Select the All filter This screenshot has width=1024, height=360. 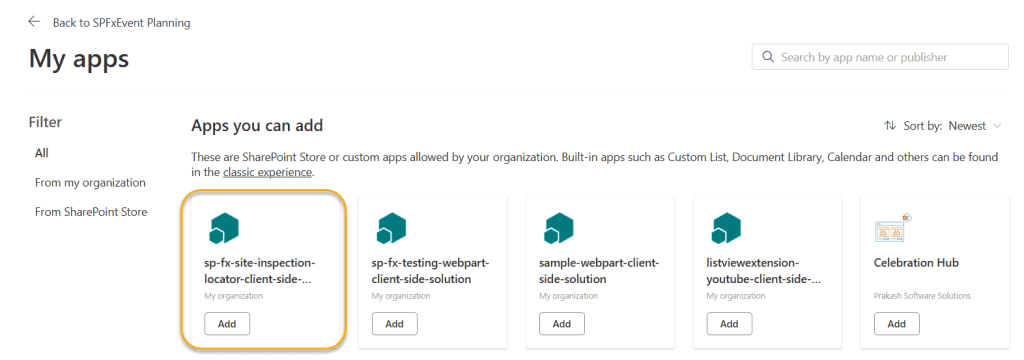tap(42, 153)
